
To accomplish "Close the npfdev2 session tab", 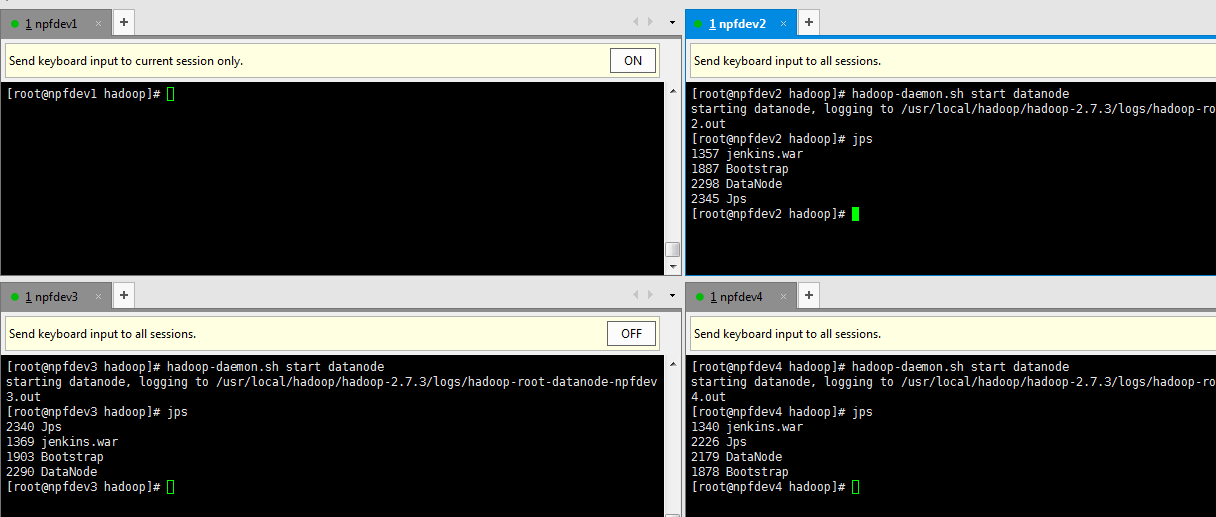I will 784,24.
